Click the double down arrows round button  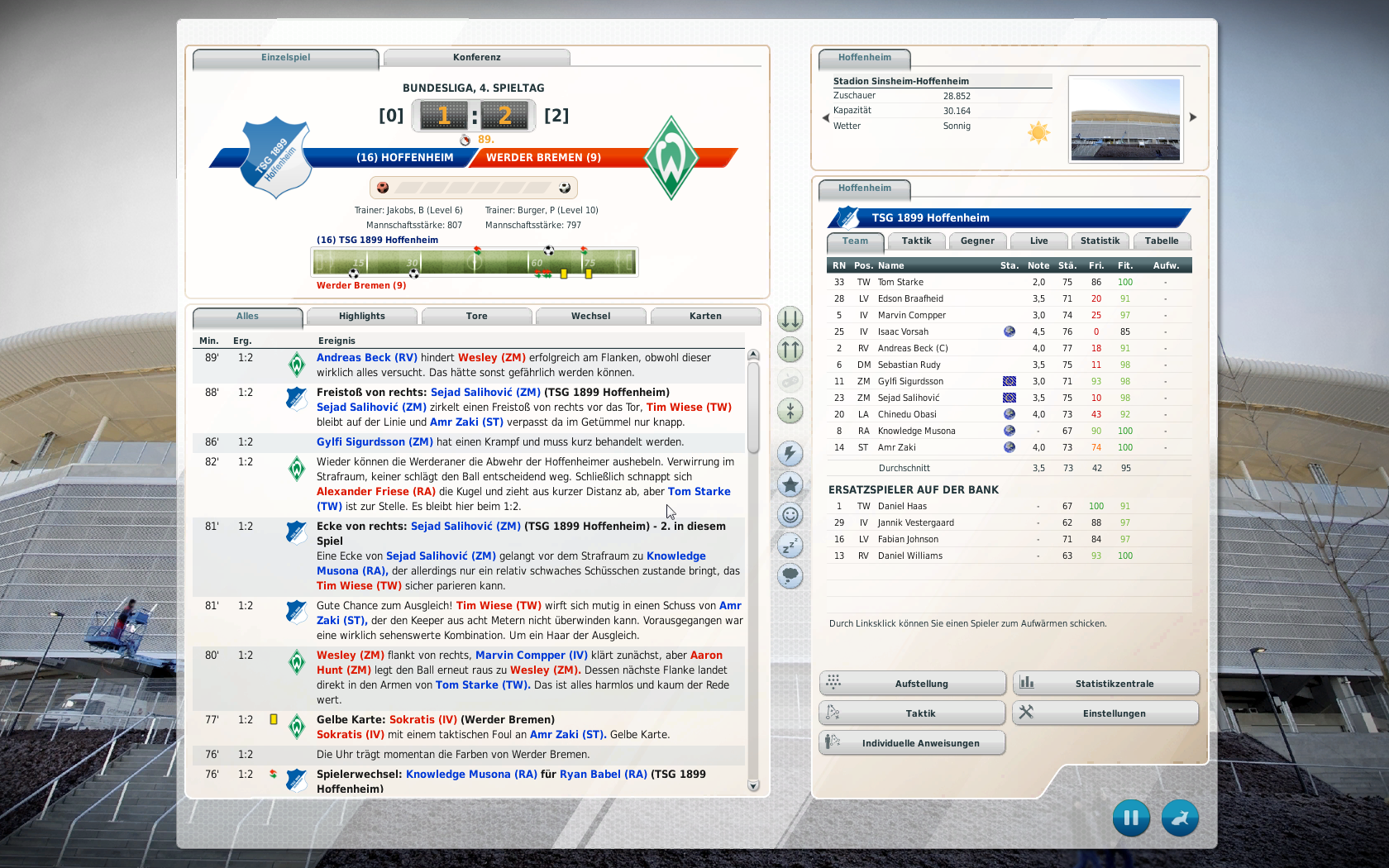pos(790,319)
